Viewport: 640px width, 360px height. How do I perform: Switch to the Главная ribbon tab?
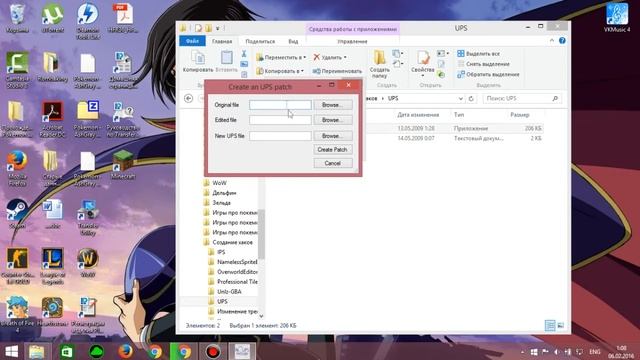tap(222, 41)
